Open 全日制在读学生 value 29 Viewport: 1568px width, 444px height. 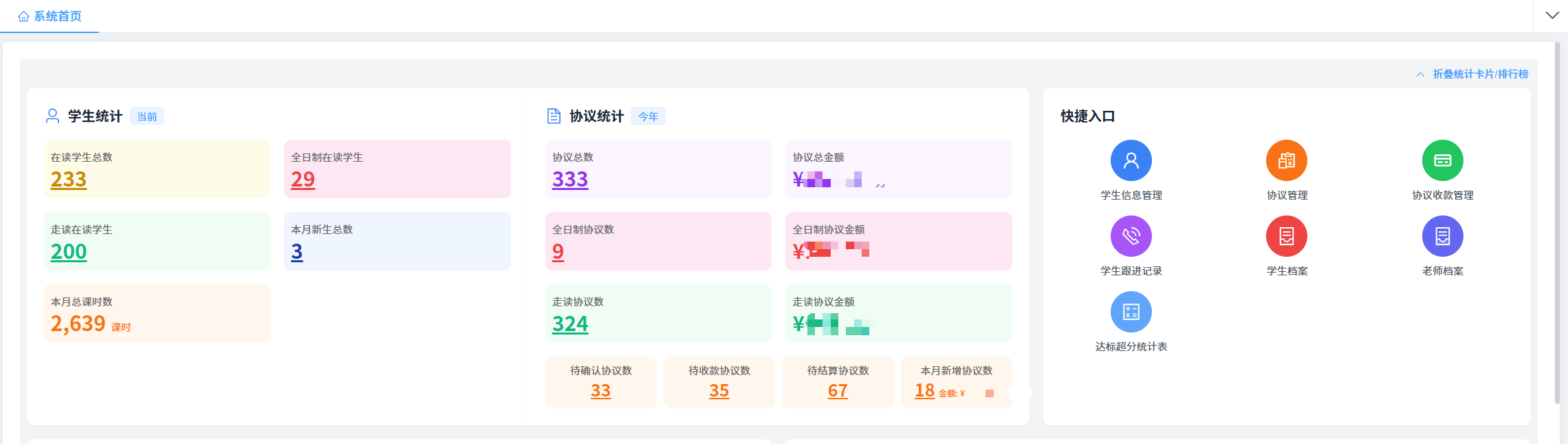pos(303,180)
